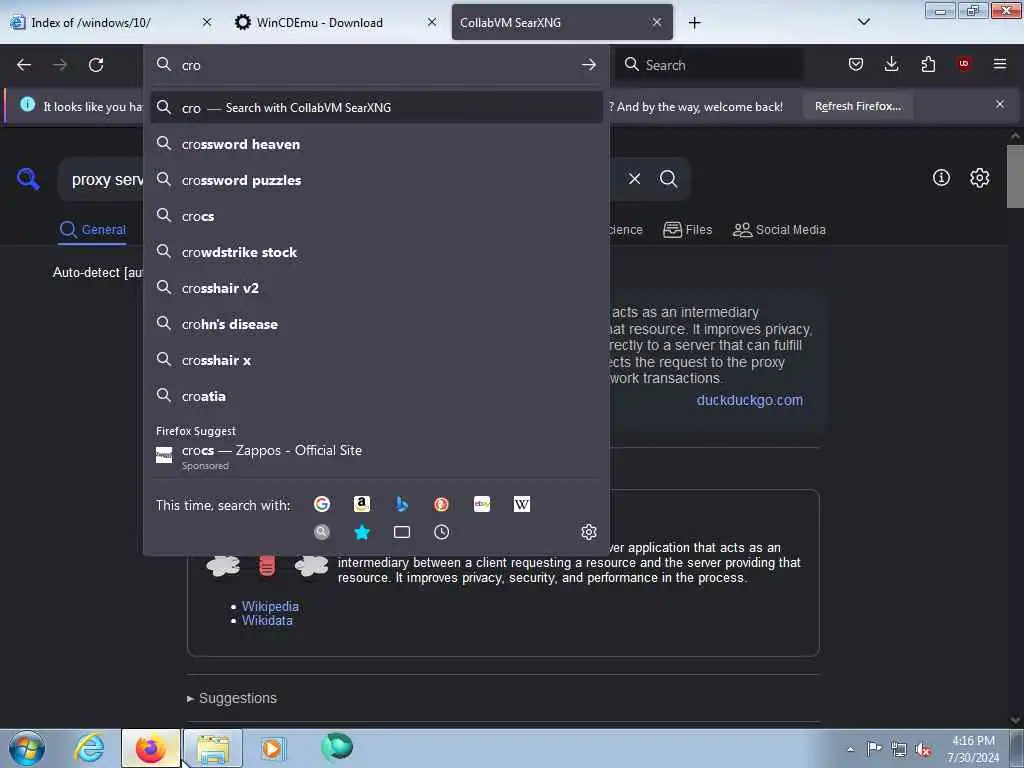Search this time with DuckDuckGo
This screenshot has height=768, width=1024.
(441, 504)
